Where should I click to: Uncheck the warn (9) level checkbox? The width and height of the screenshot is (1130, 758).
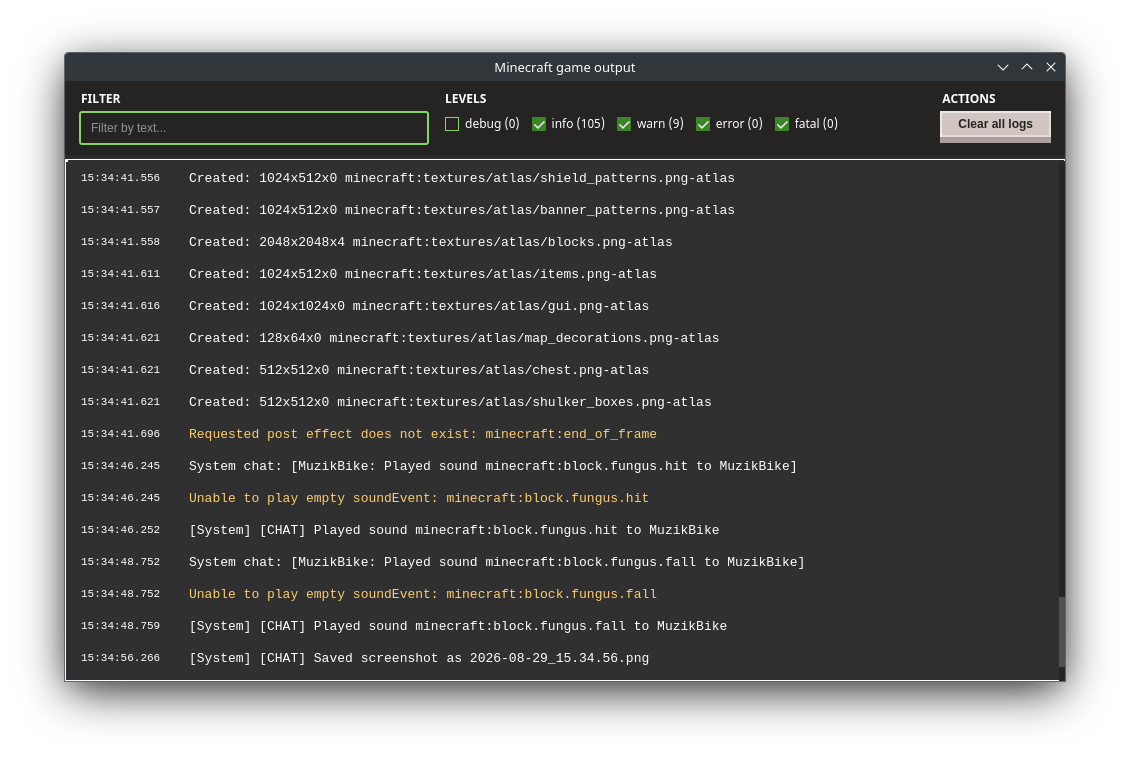624,124
